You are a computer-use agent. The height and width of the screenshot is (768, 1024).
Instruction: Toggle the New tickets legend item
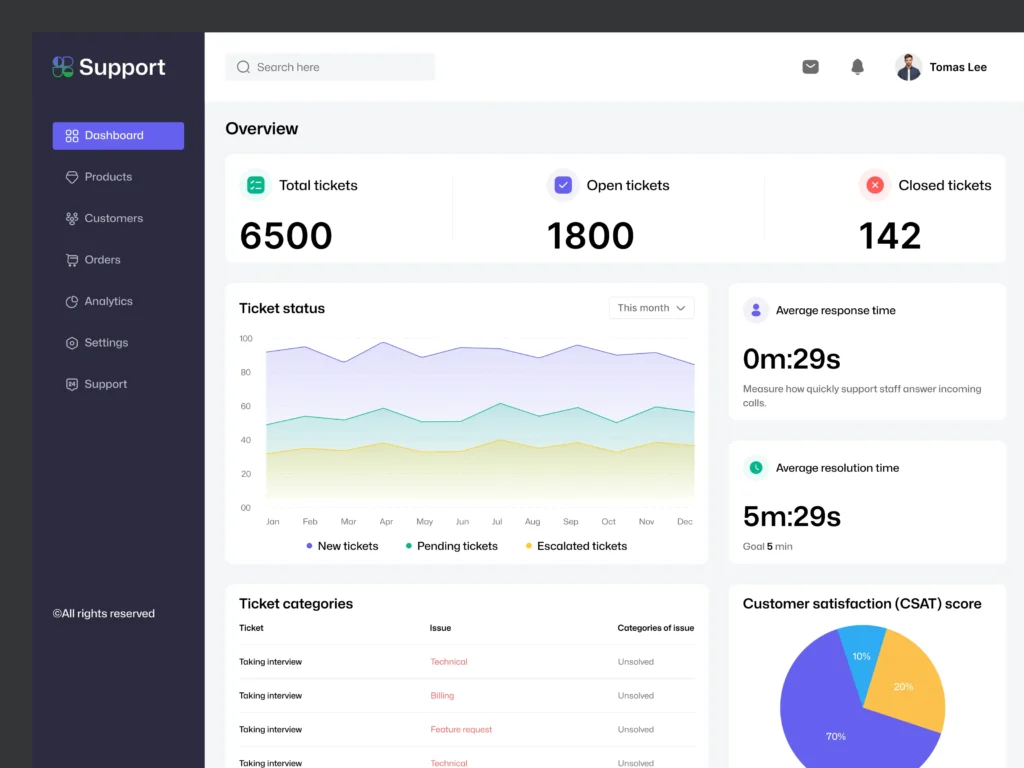[342, 546]
